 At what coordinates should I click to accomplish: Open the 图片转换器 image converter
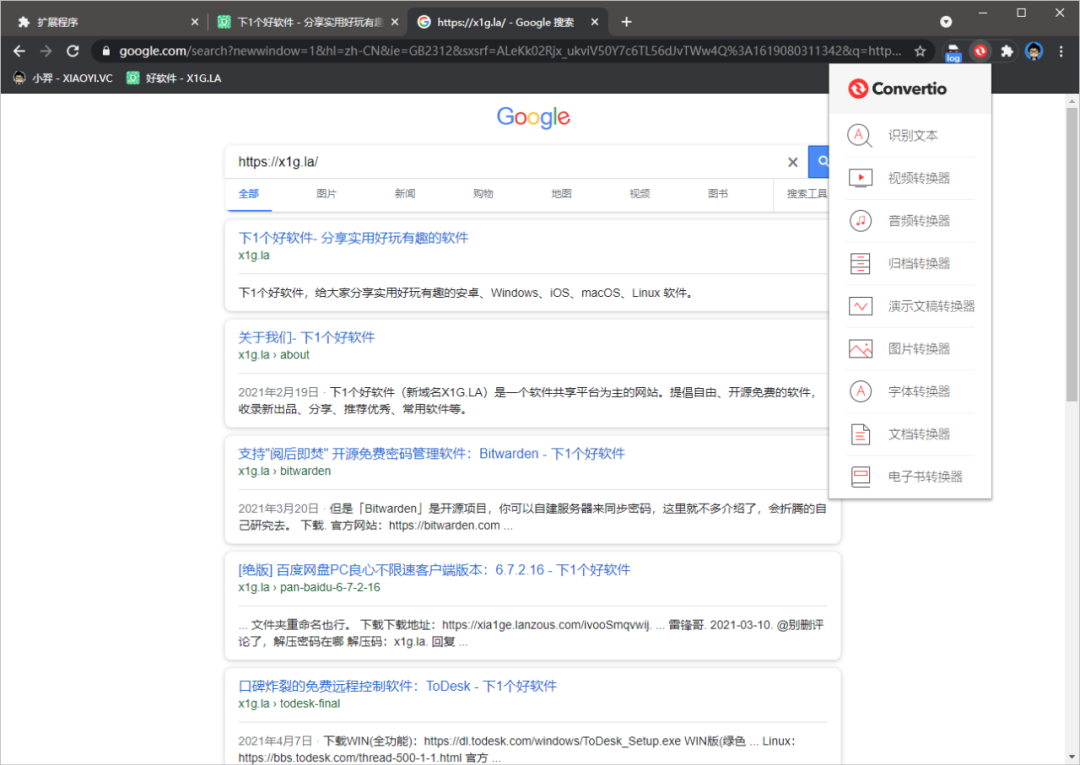tap(918, 349)
